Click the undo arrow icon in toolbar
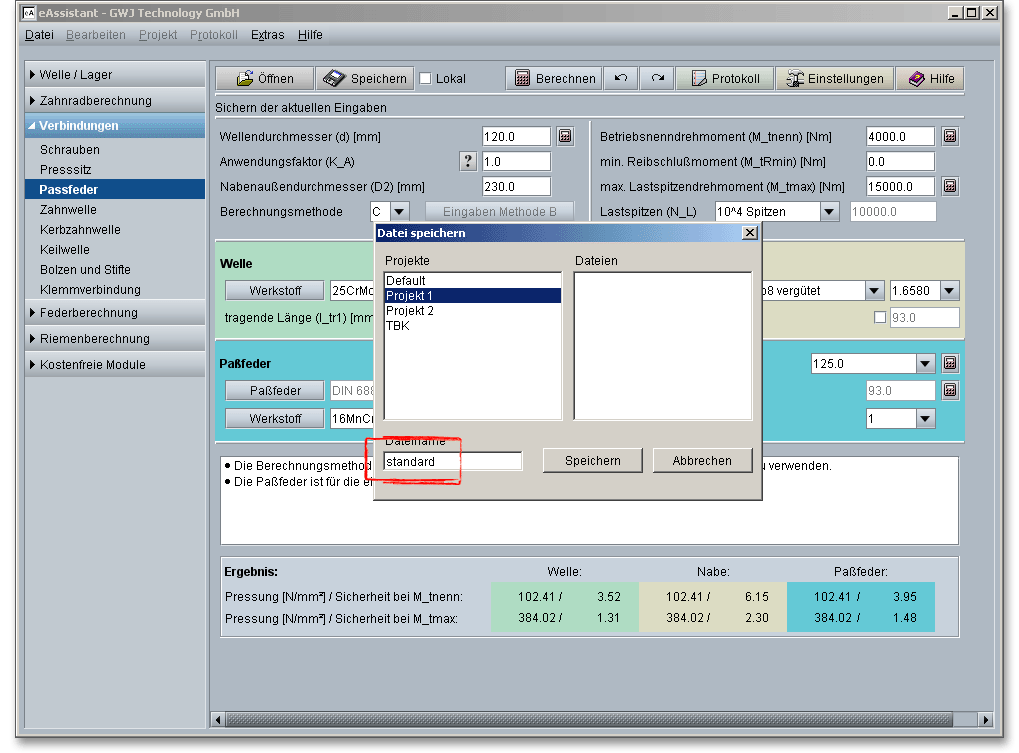Viewport: 1019px width, 753px height. tap(621, 79)
